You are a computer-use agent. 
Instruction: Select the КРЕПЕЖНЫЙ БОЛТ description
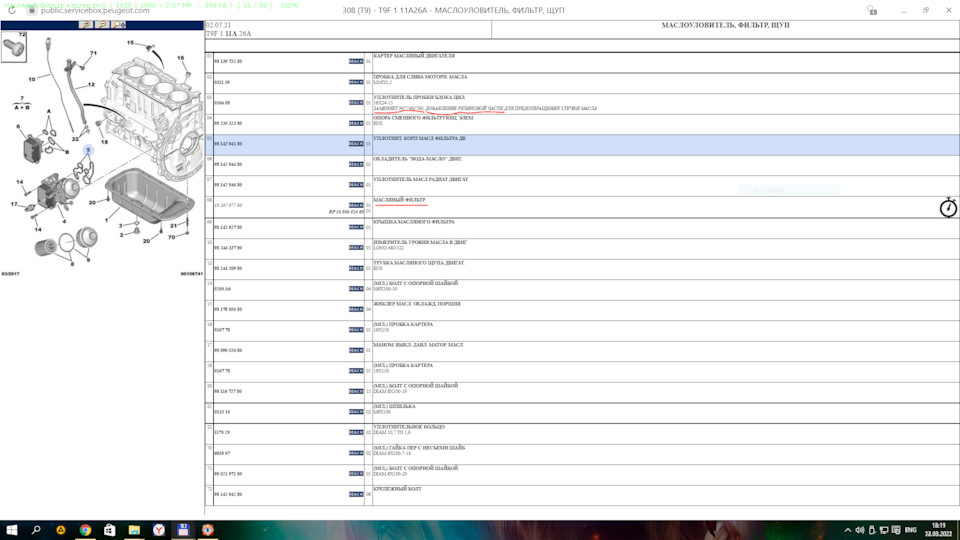pyautogui.click(x=397, y=489)
